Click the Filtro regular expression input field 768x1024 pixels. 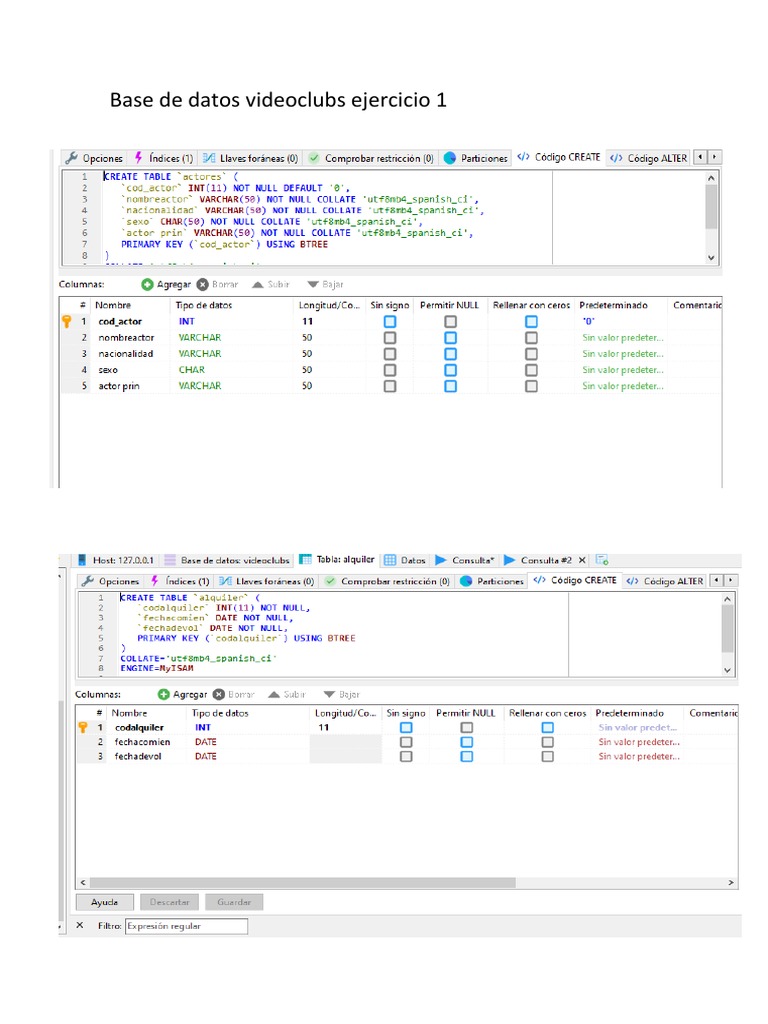[x=186, y=926]
